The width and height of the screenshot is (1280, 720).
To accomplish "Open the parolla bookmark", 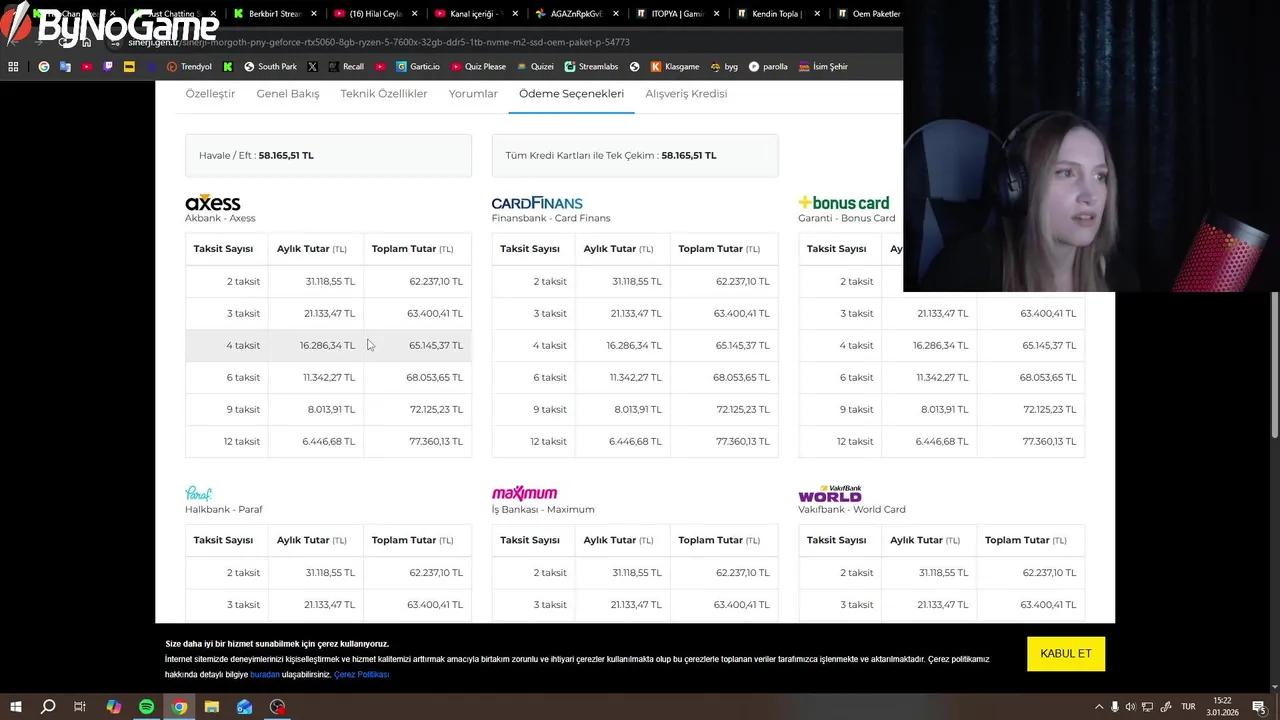I will click(x=768, y=67).
